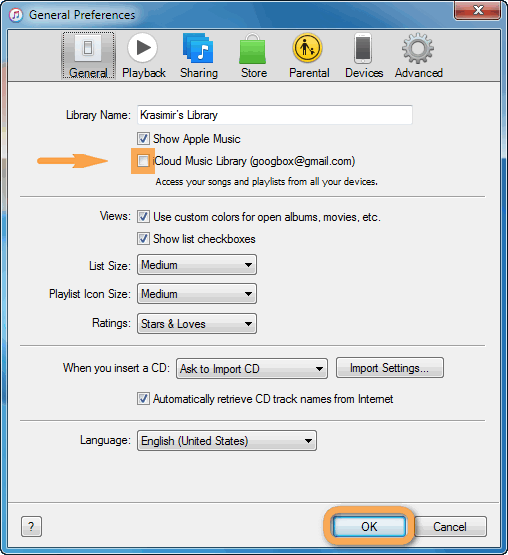Click the 'When you insert a CD:' label
Image resolution: width=508 pixels, height=555 pixels.
pyautogui.click(x=116, y=368)
